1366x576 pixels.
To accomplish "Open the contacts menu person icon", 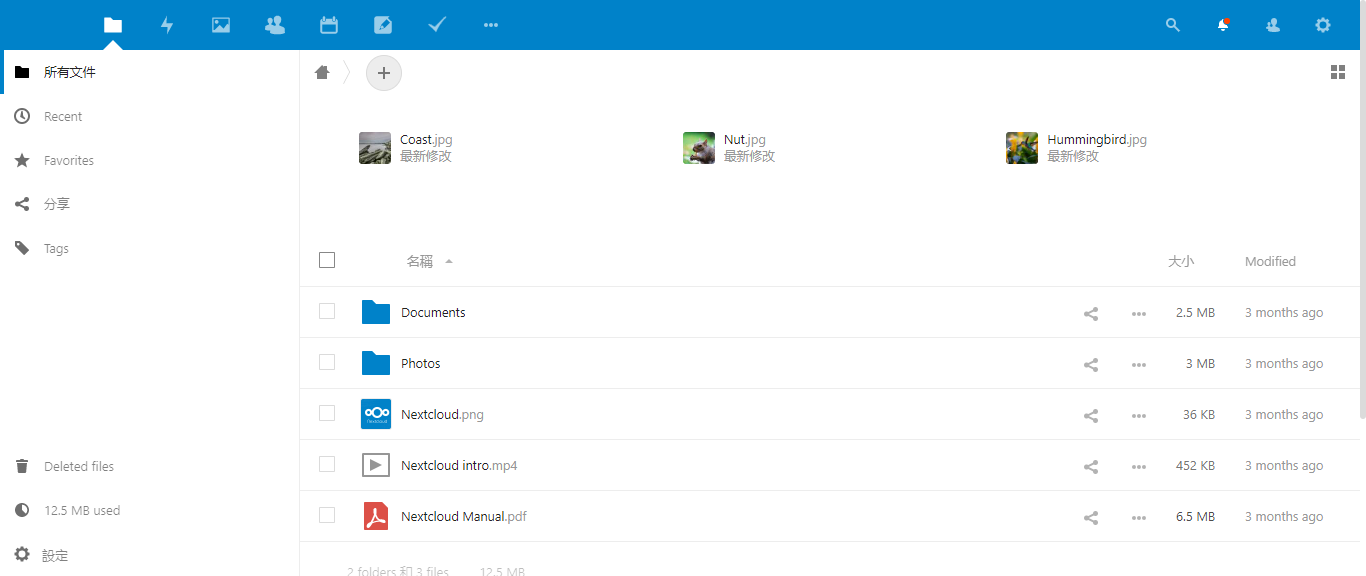I will 1273,25.
